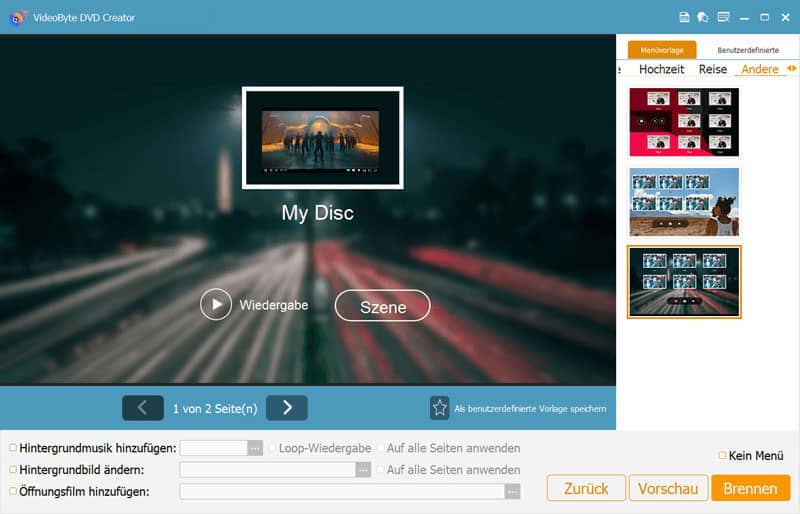
Task: Browse for background music file button
Action: [x=255, y=448]
